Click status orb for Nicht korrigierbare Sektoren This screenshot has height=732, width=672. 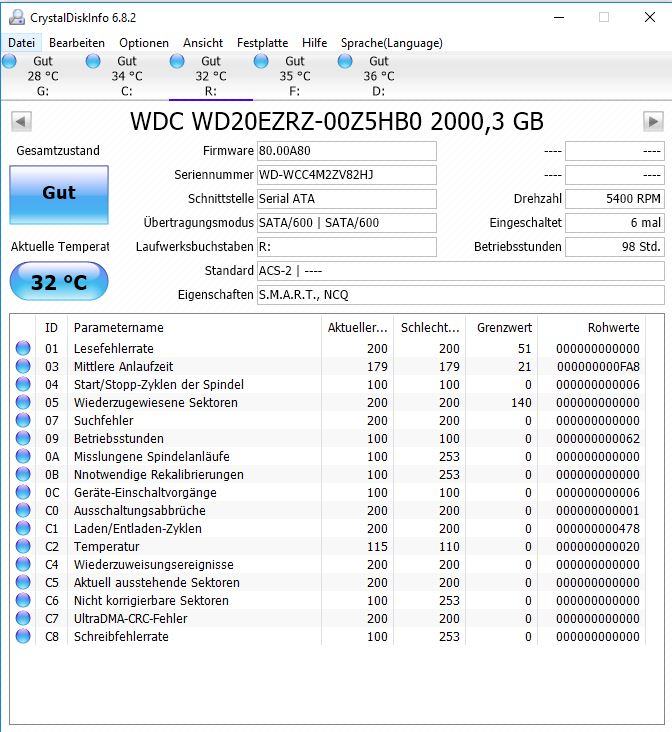[23, 600]
